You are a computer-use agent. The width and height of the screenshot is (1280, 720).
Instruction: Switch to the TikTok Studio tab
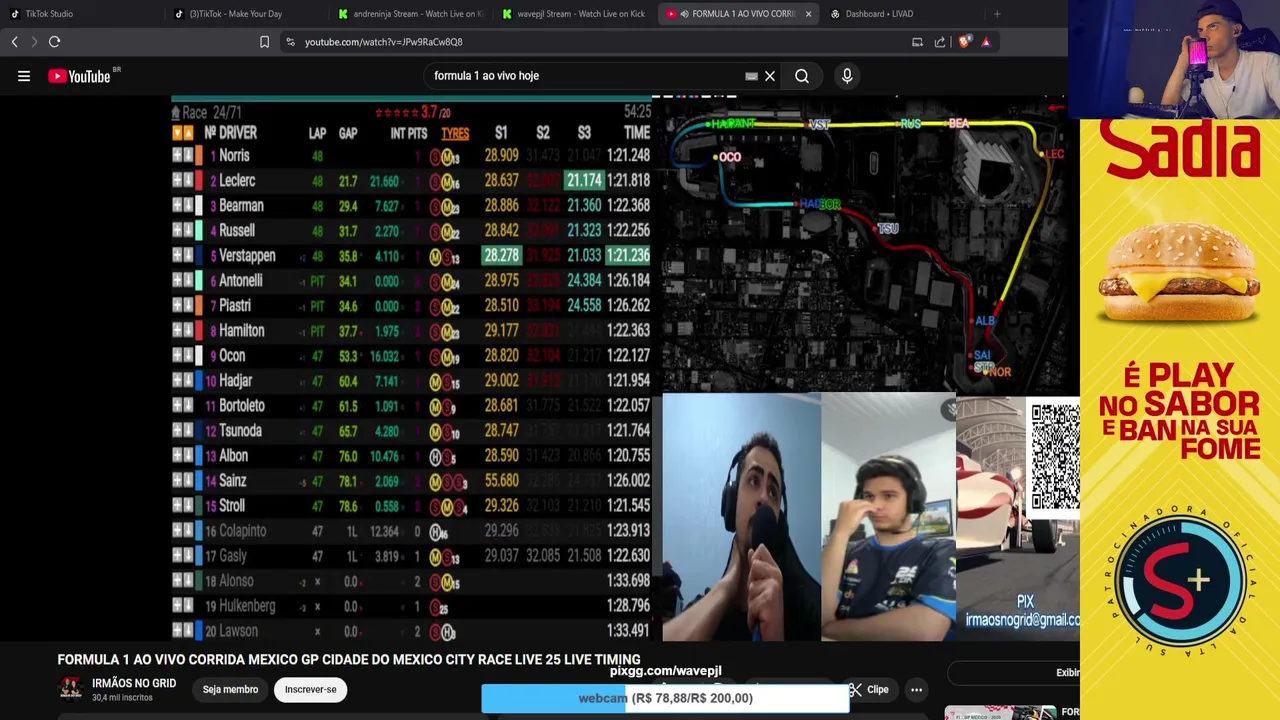point(82,14)
